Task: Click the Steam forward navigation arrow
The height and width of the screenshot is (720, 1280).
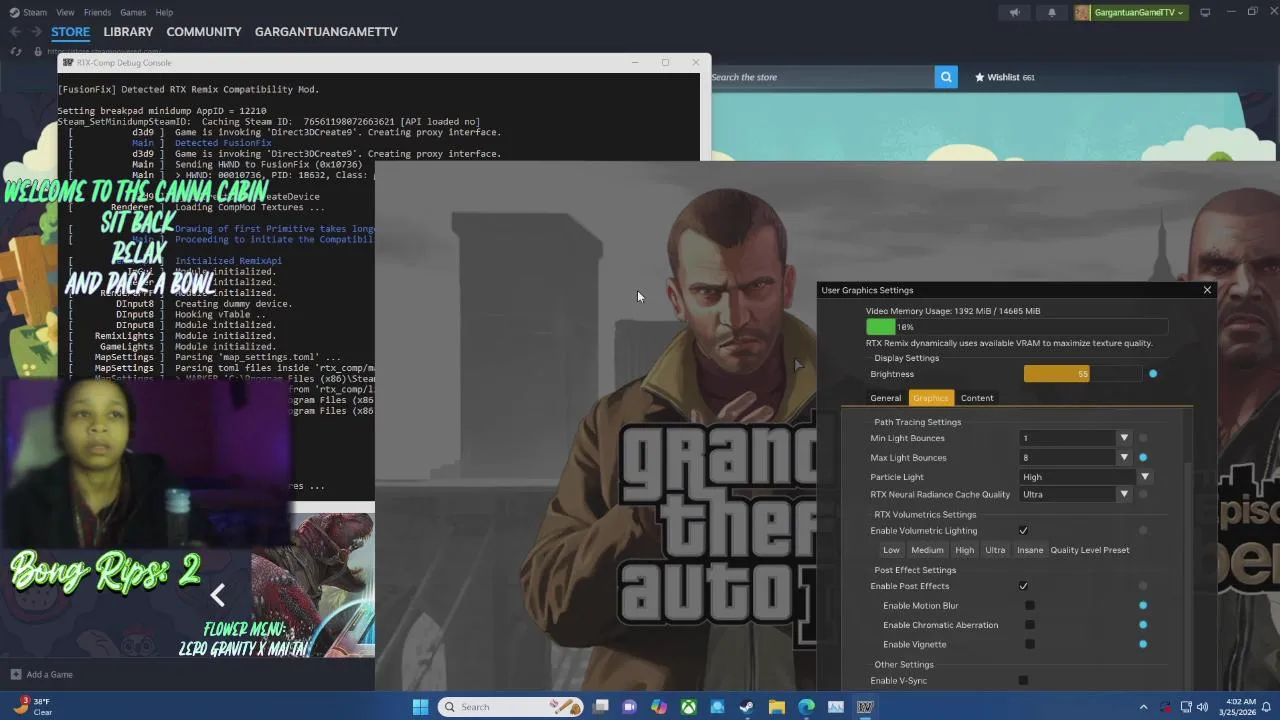Action: point(37,32)
